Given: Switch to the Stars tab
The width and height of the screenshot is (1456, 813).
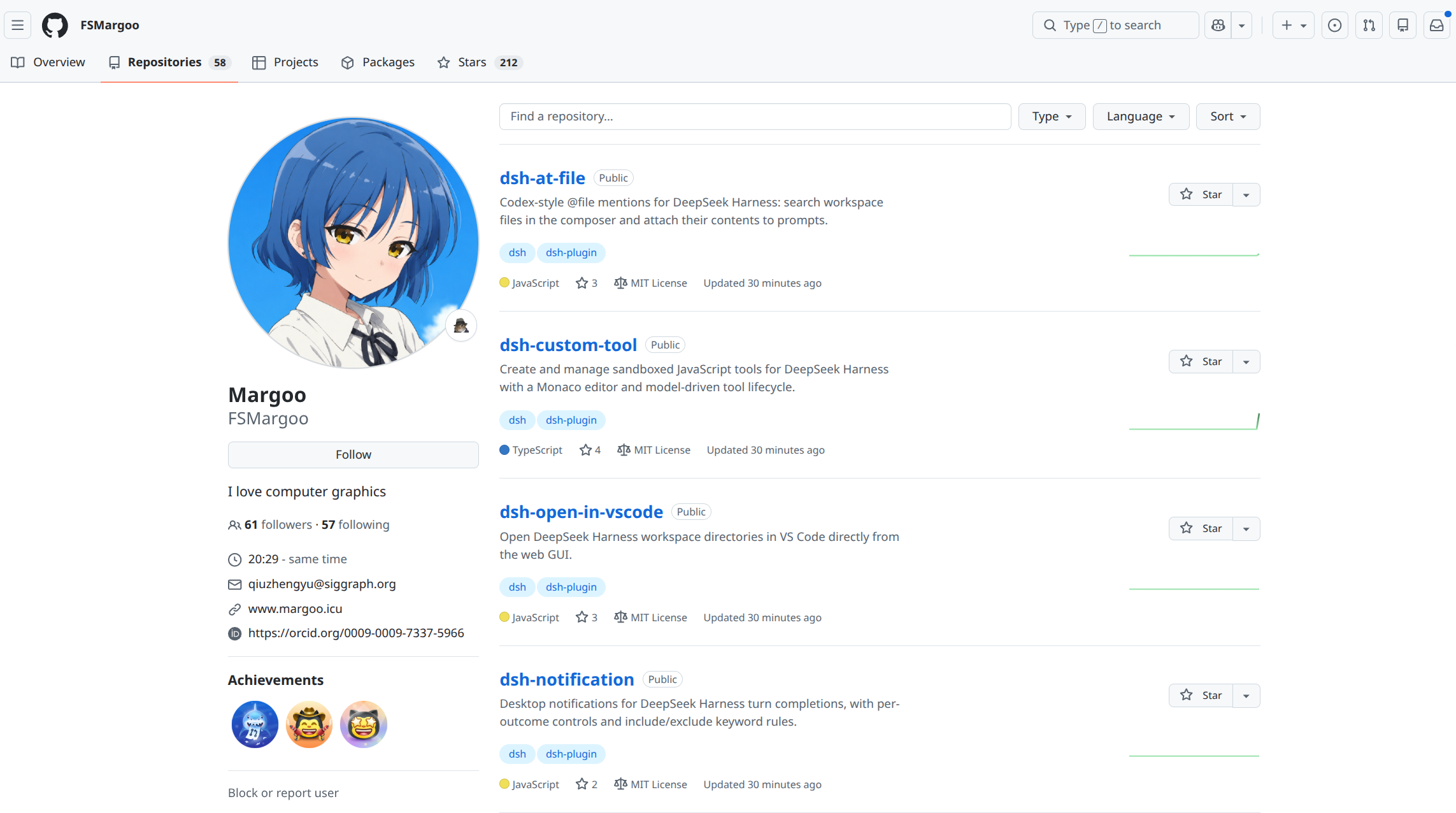Looking at the screenshot, I should (x=480, y=62).
